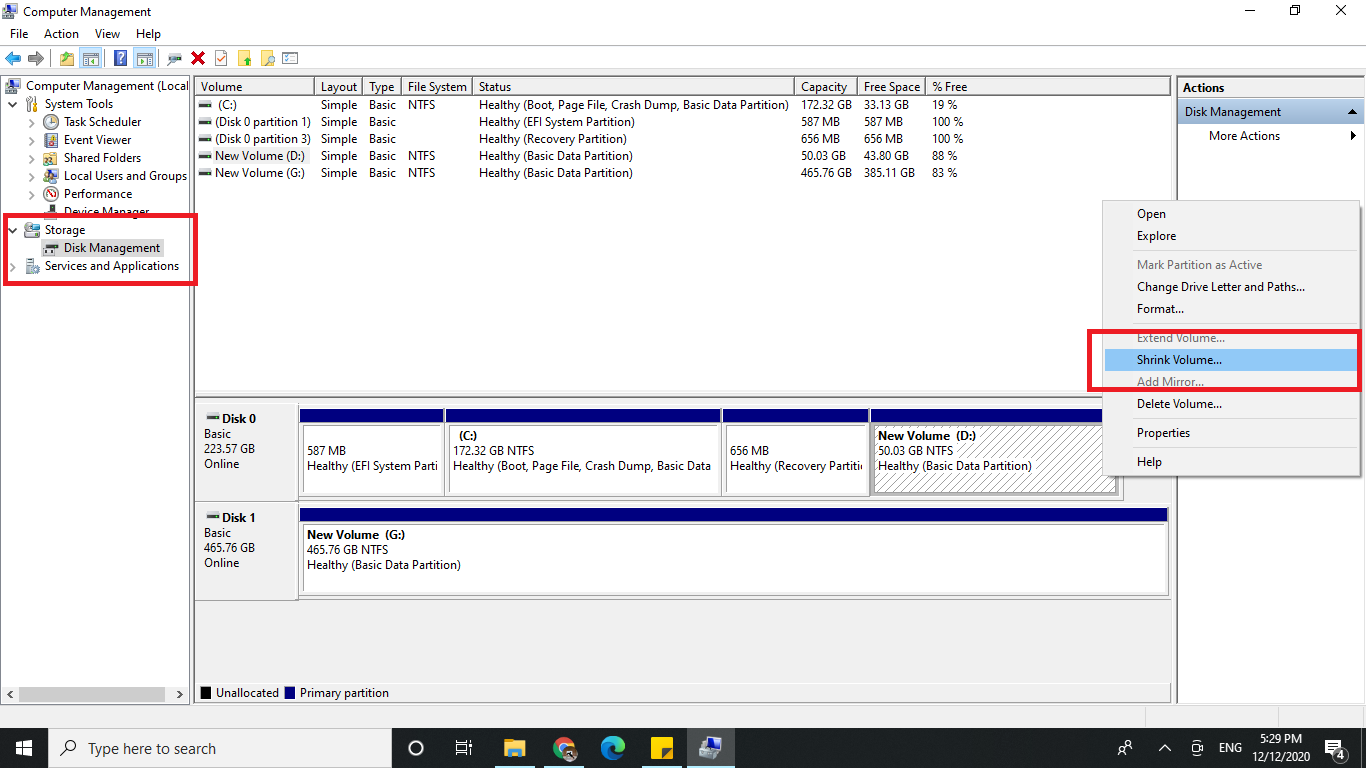Collapse the System Tools tree node

(12, 104)
